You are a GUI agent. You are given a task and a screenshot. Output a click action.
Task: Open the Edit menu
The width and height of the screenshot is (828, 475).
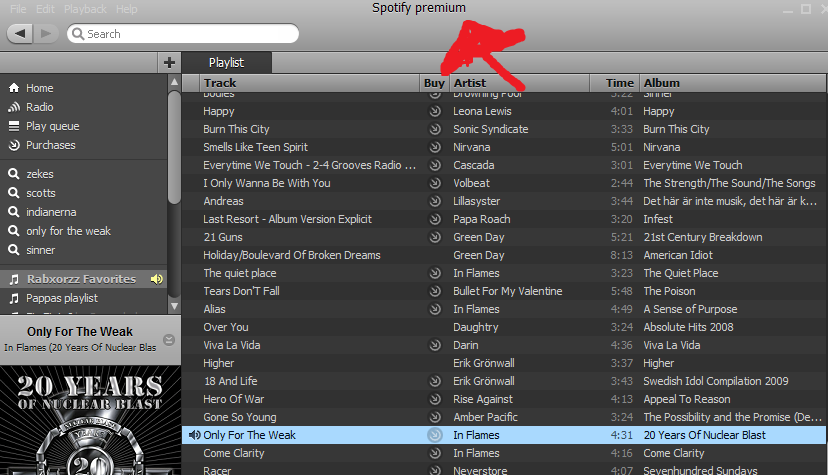tap(45, 9)
